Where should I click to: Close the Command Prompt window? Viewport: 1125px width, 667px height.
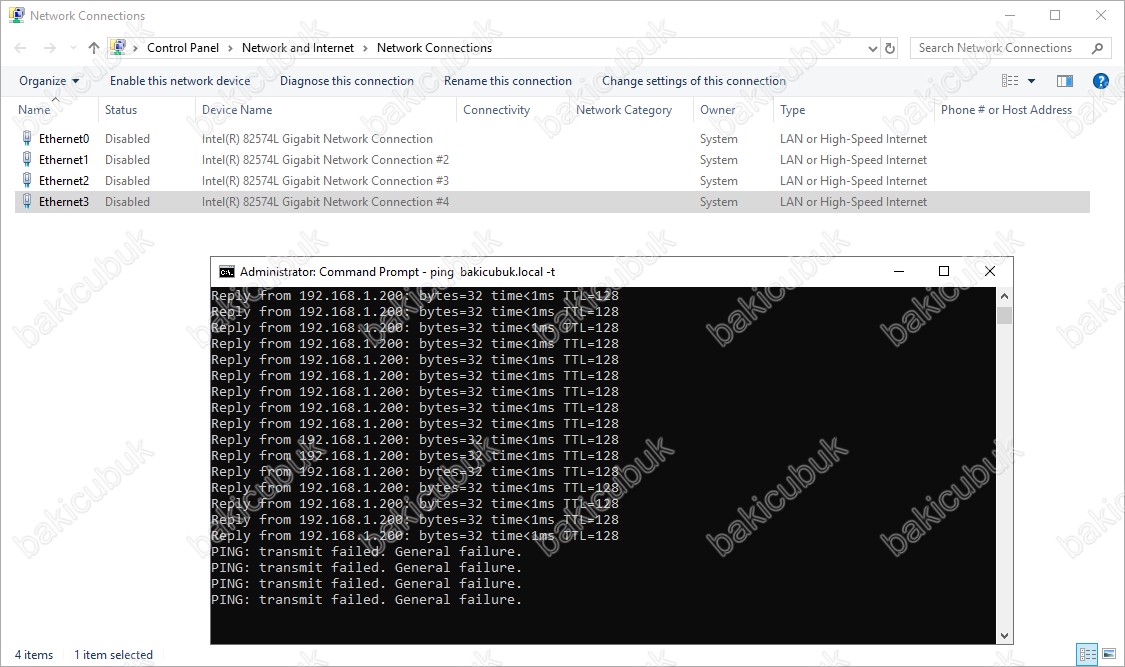pos(989,271)
